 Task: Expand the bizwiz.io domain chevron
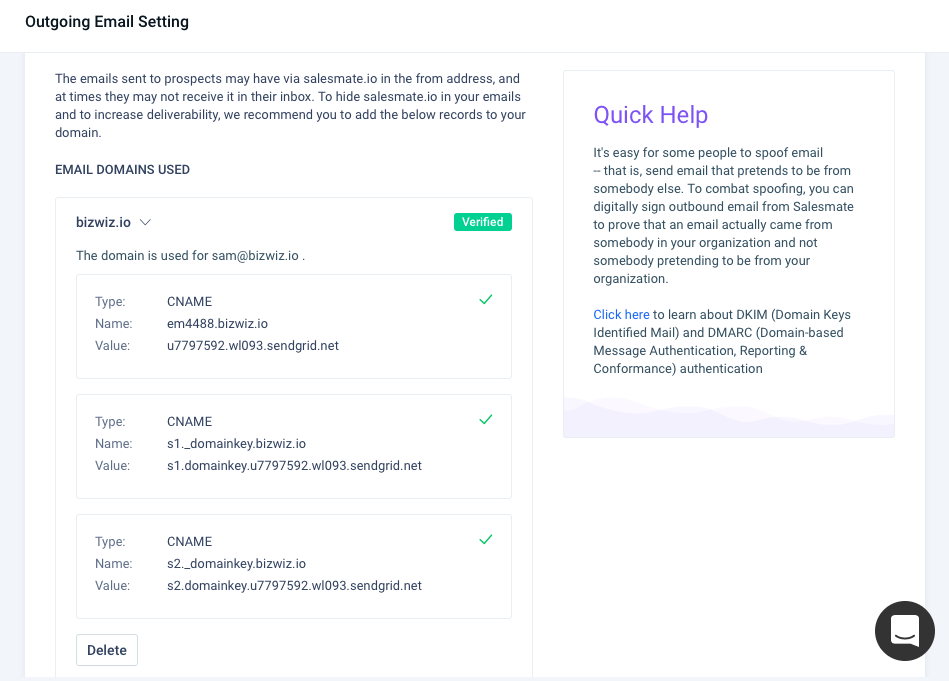pyautogui.click(x=145, y=223)
